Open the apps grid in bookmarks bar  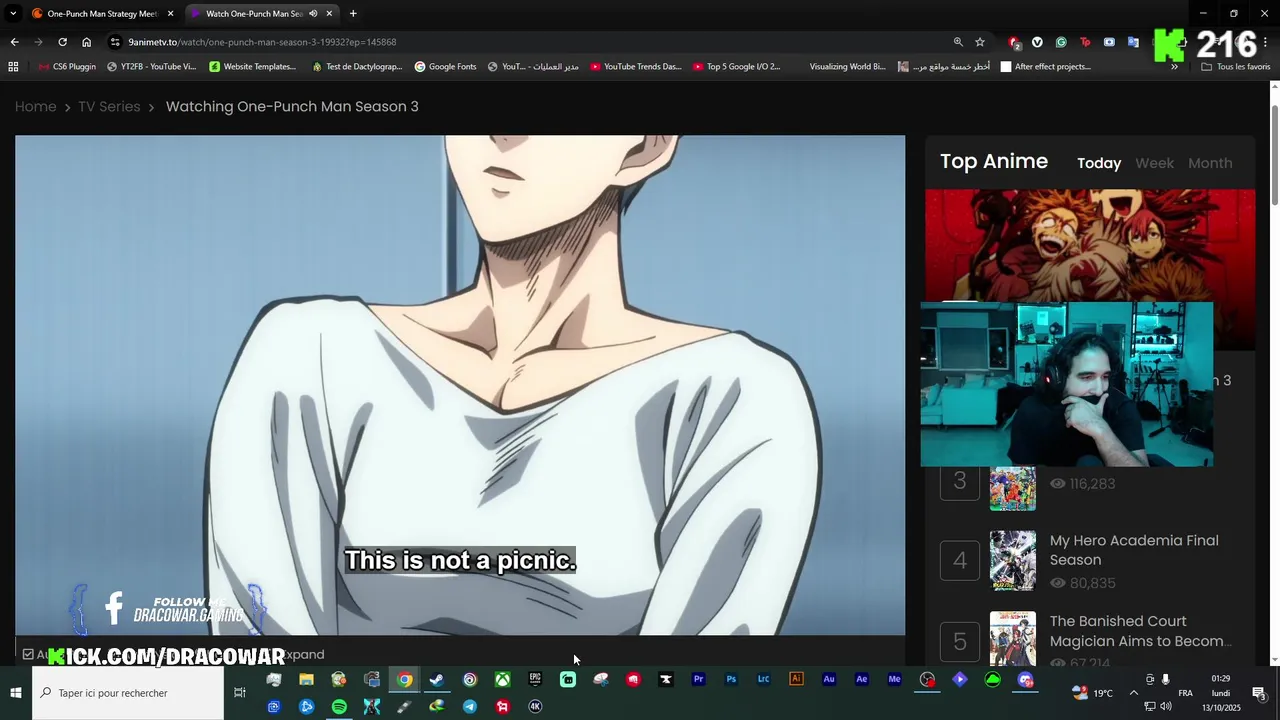[13, 67]
